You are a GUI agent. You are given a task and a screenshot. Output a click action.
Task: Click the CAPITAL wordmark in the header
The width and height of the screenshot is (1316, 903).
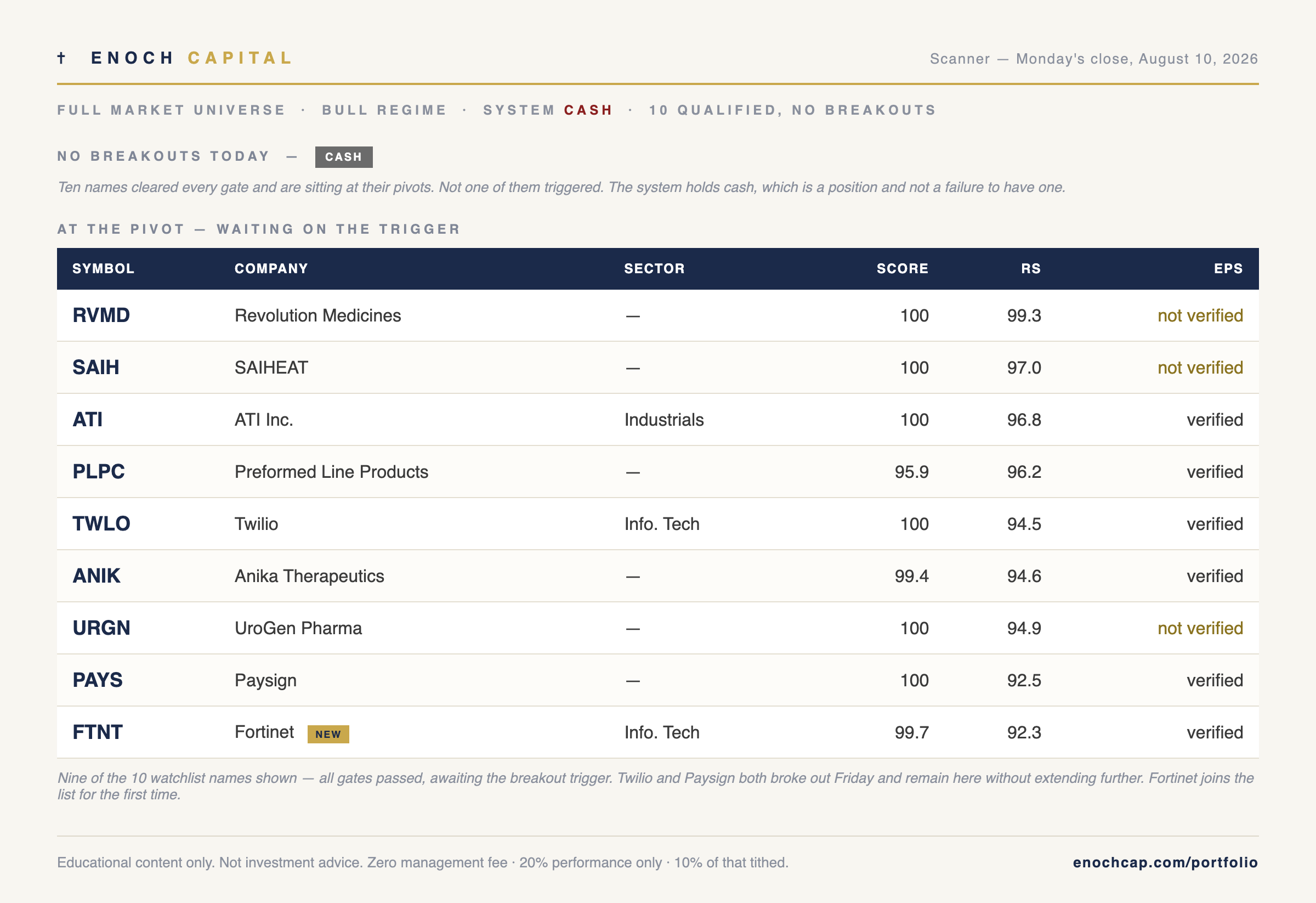coord(240,58)
